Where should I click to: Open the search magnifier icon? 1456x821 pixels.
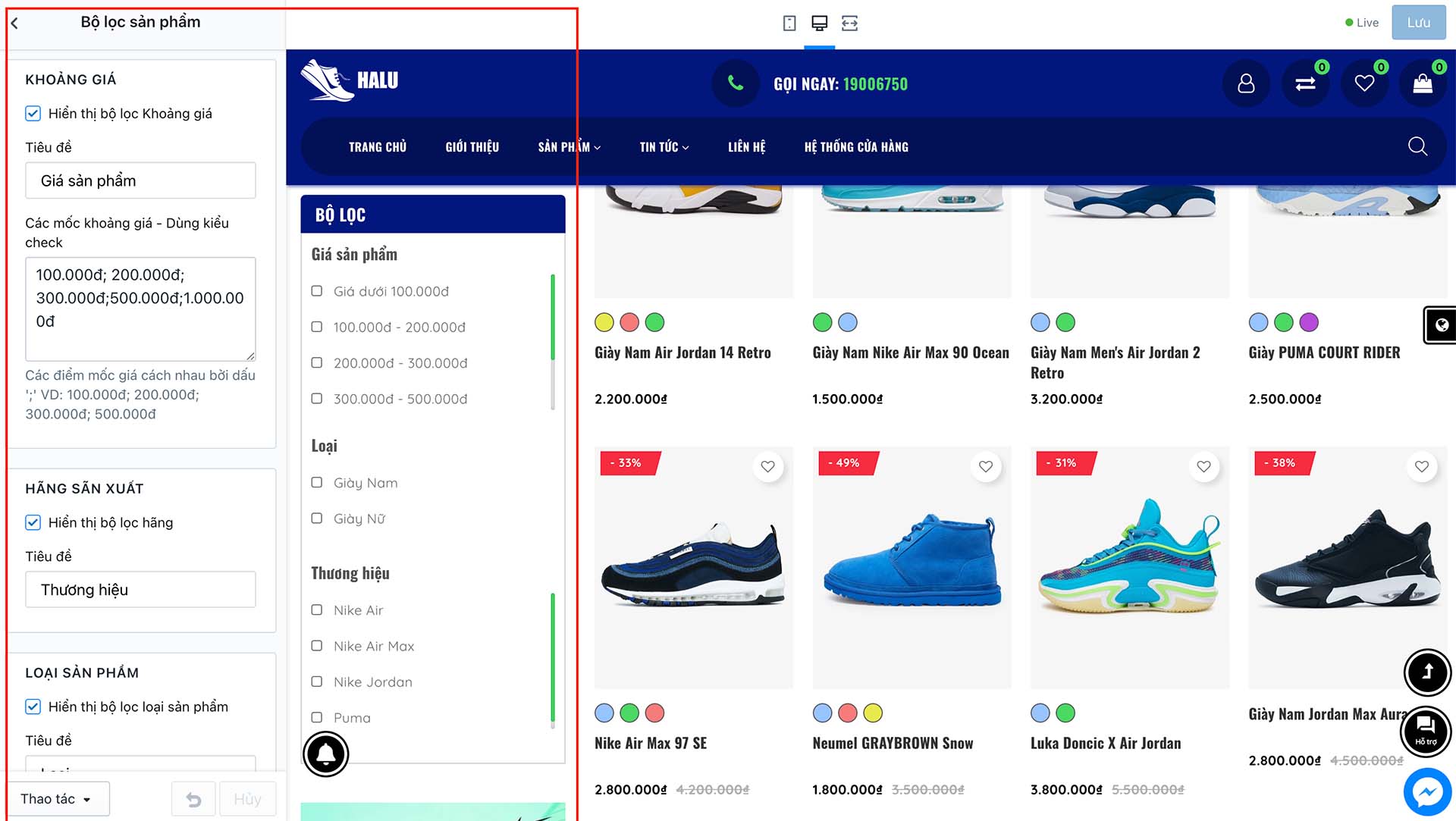tap(1417, 146)
